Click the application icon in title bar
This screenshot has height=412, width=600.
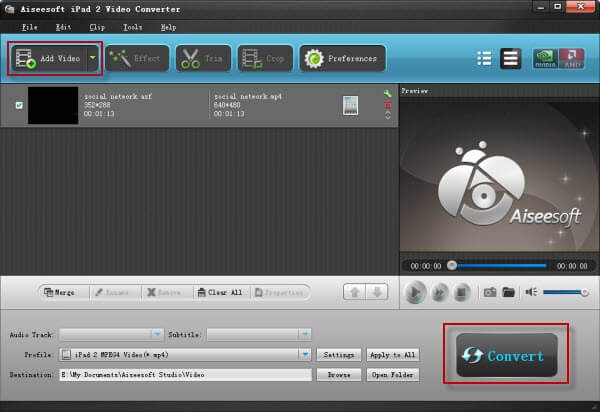pyautogui.click(x=10, y=9)
